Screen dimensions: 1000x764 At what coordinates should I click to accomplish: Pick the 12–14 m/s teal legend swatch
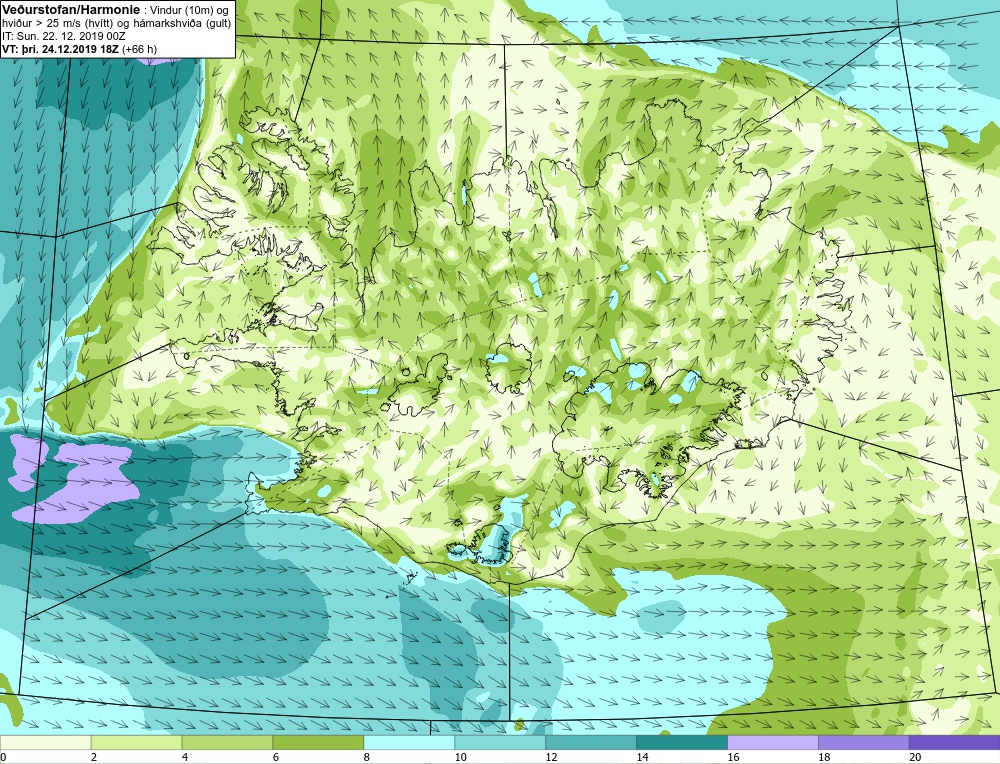tap(591, 742)
